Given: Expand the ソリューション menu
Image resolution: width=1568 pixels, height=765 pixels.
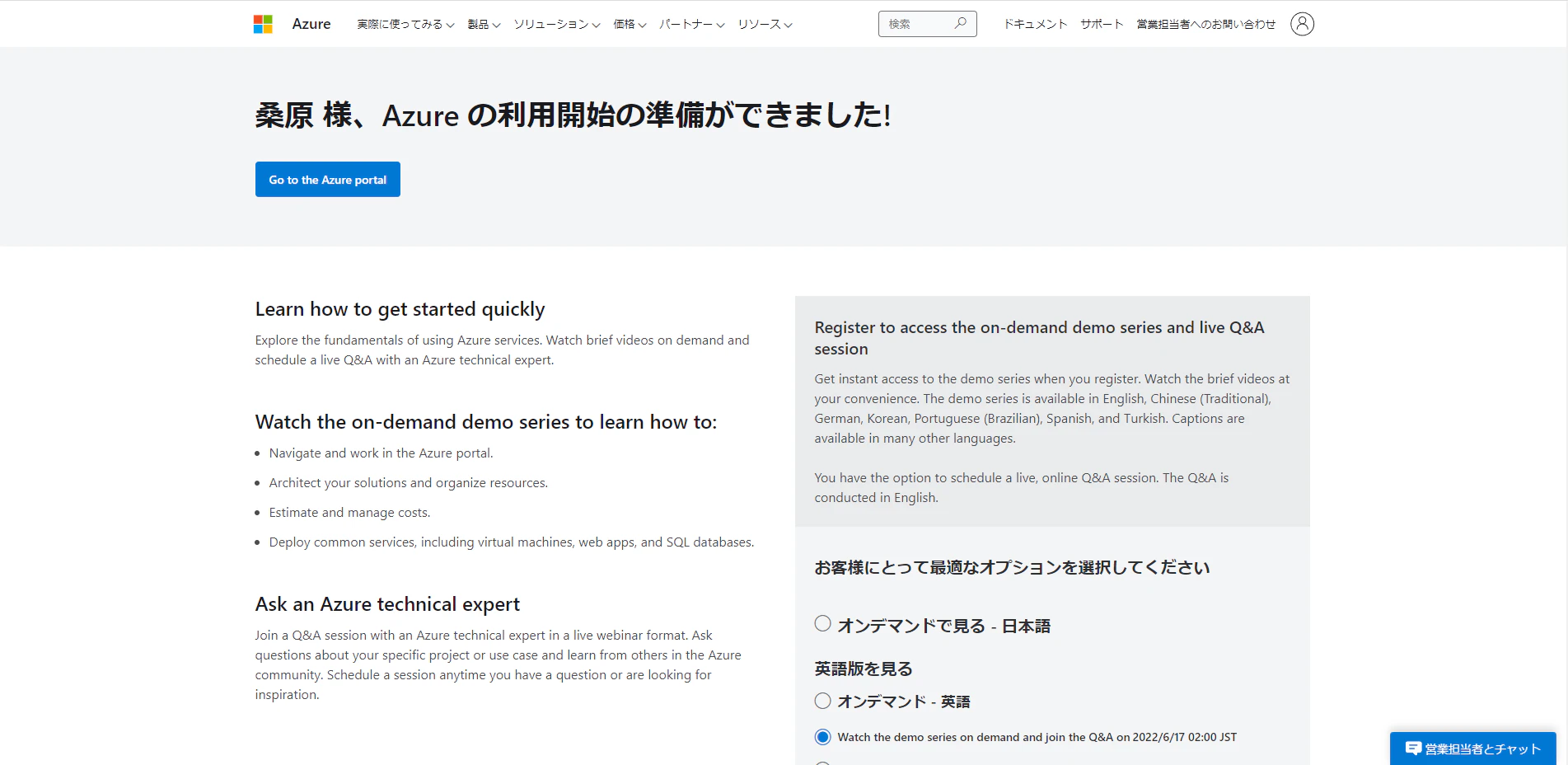Looking at the screenshot, I should click(557, 25).
